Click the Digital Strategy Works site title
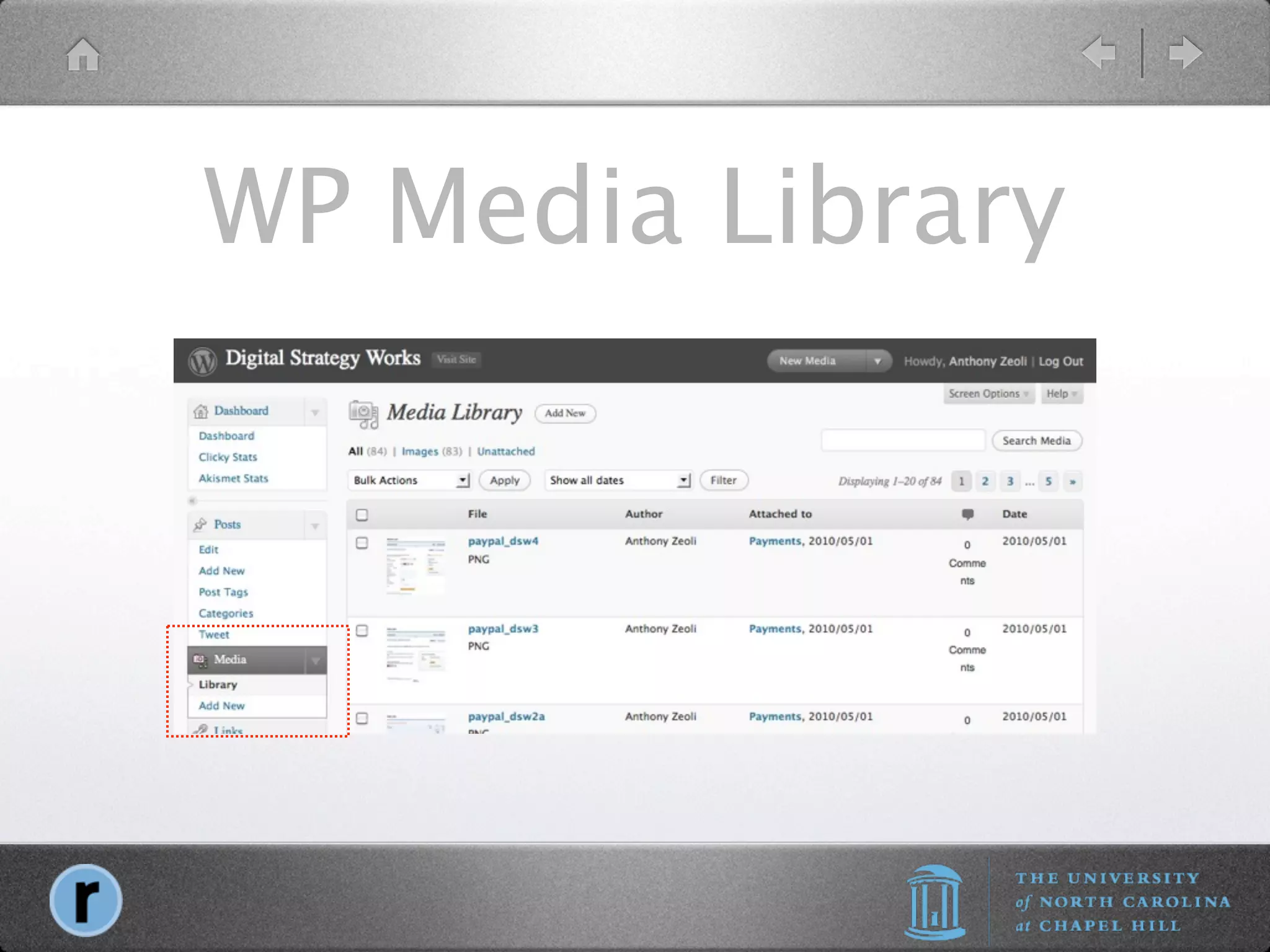The height and width of the screenshot is (952, 1270). point(322,358)
